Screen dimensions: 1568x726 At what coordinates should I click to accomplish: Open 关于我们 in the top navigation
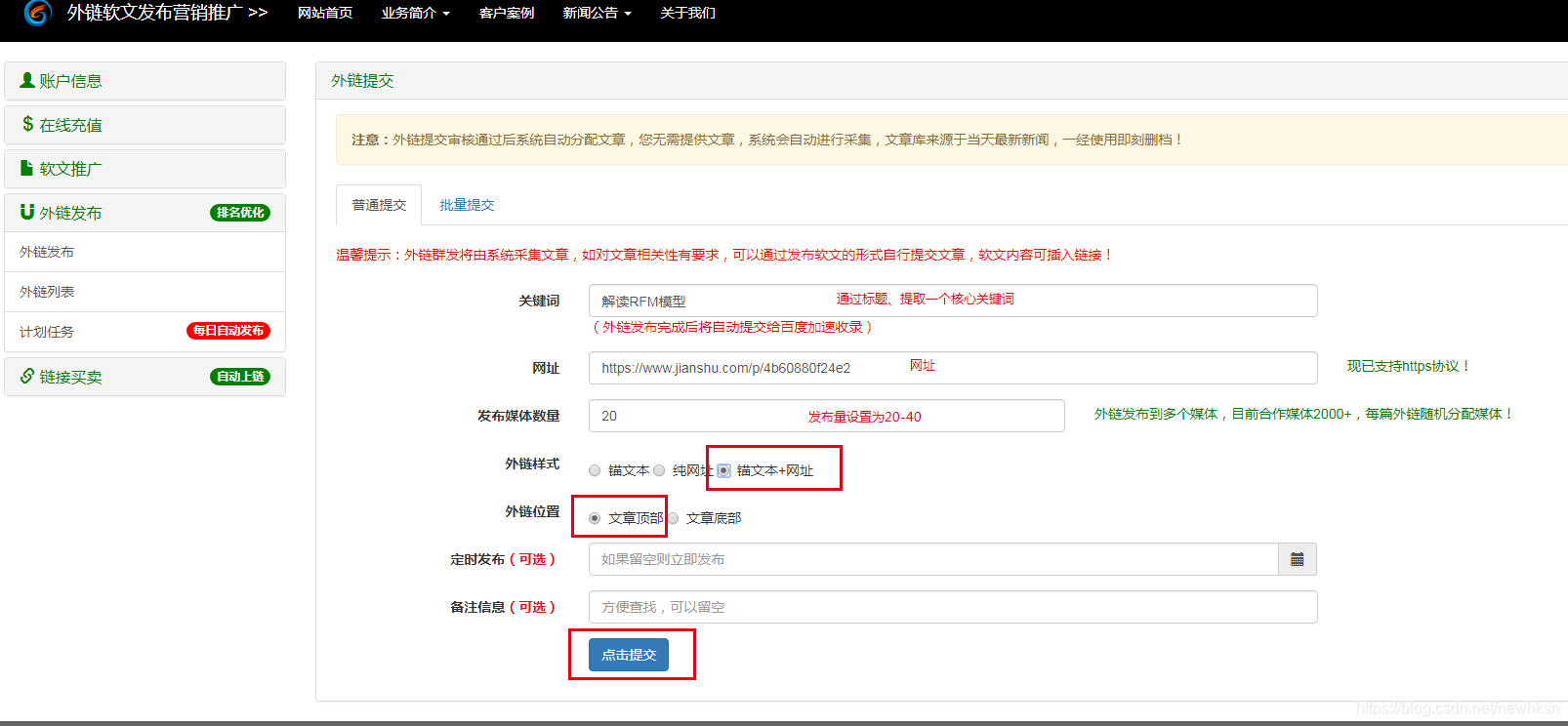point(688,13)
